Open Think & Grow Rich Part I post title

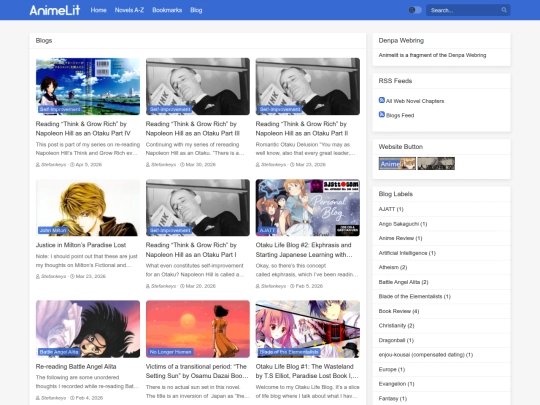point(191,250)
